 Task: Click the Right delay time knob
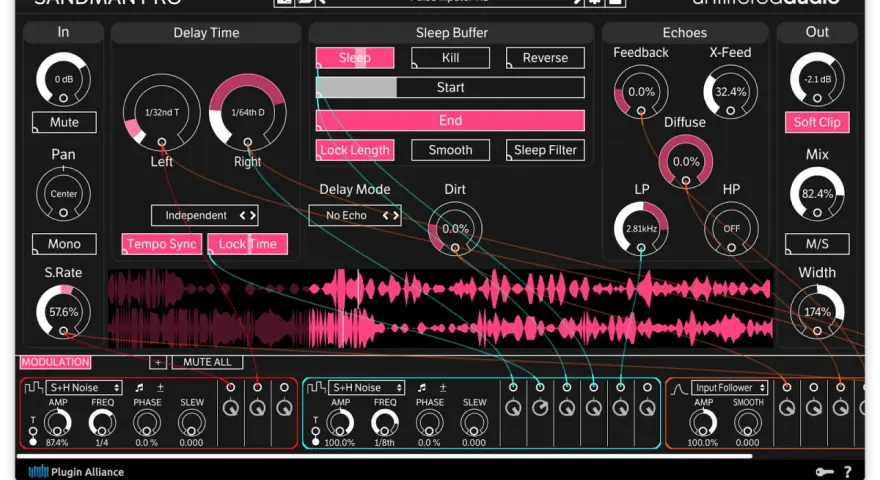[248, 112]
